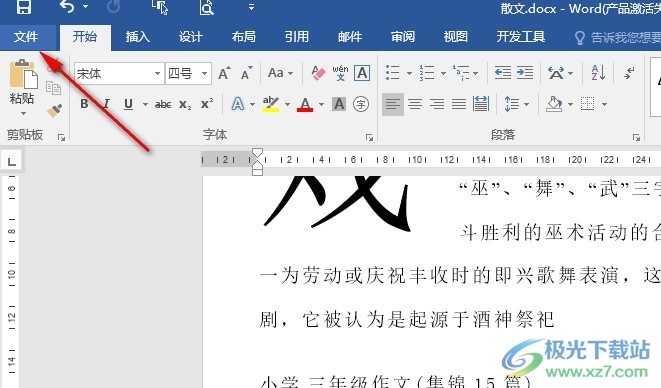Click the Asian layout icon
Image resolution: width=661 pixels, height=388 pixels.
(556, 73)
